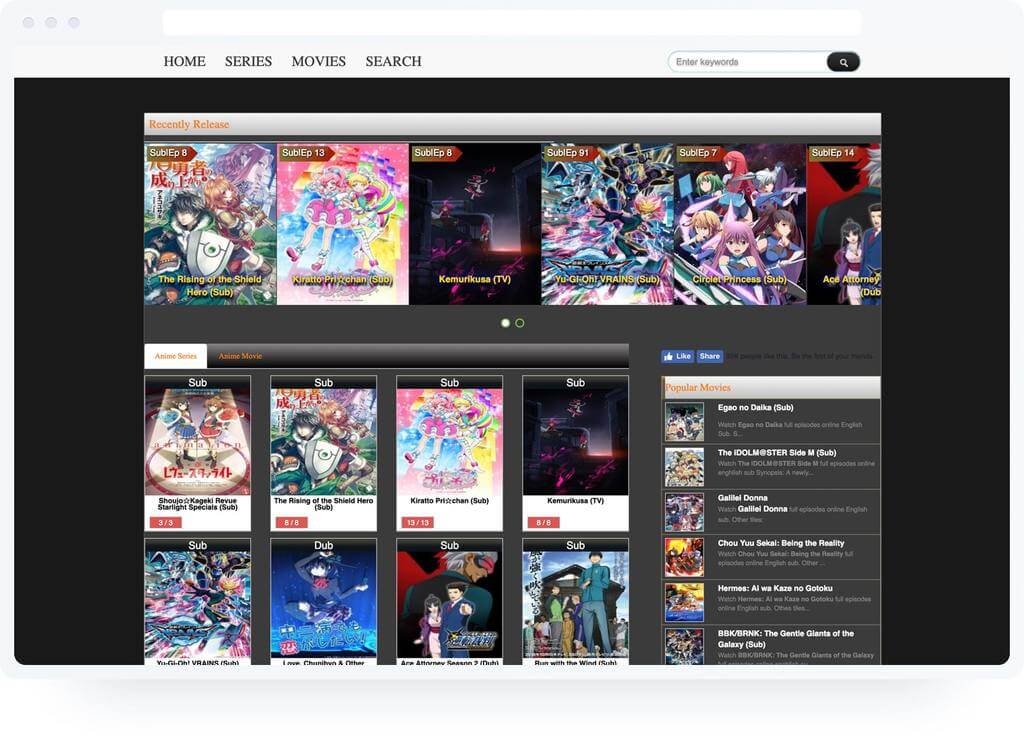Open the Egao no Daika (Sub) title link
Viewport: 1024px width, 738px height.
756,408
